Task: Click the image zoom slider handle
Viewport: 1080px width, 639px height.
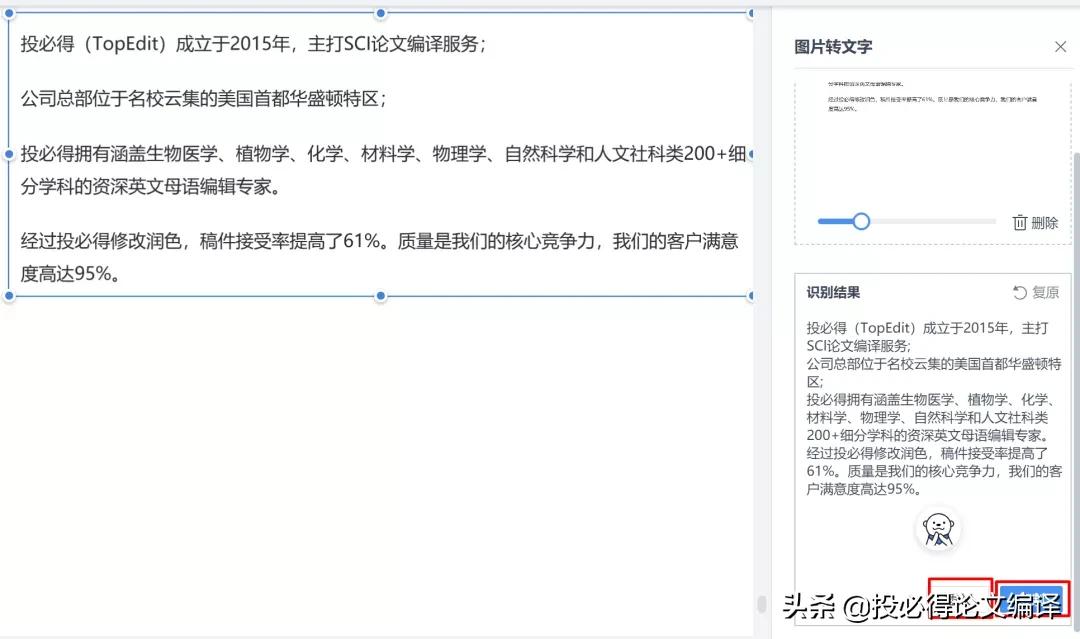Action: tap(861, 222)
